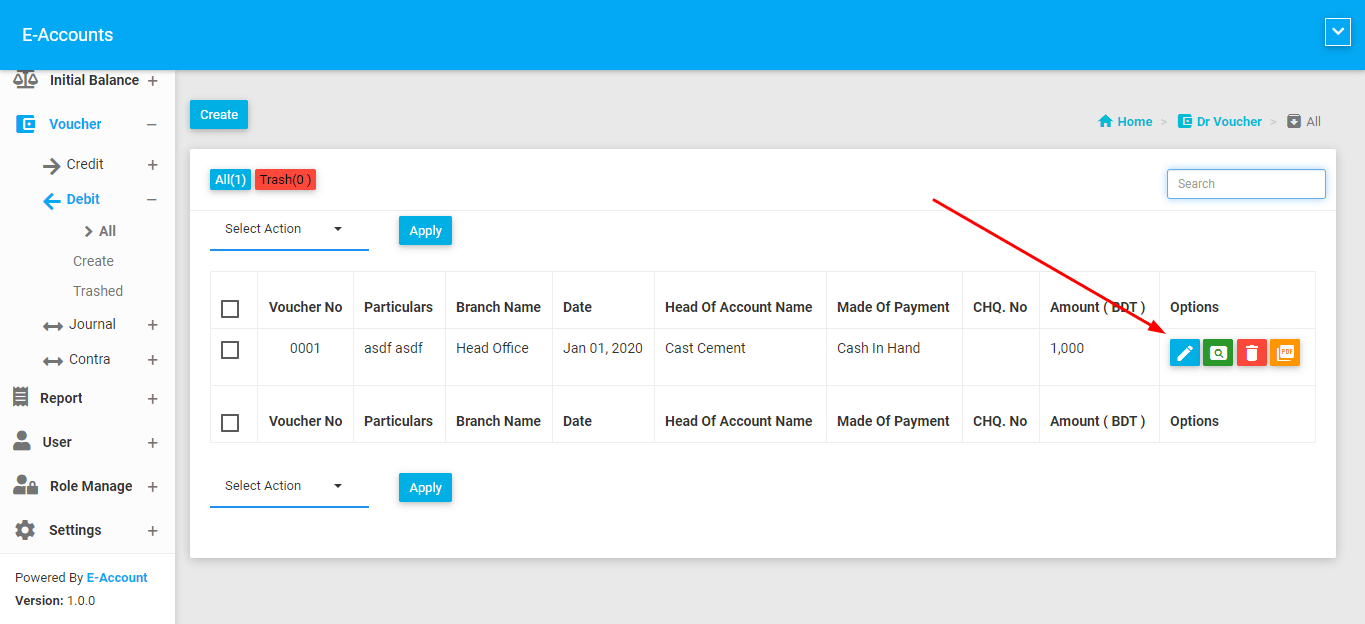The height and width of the screenshot is (624, 1365).
Task: Tick the header select-all checkbox
Action: 230,308
